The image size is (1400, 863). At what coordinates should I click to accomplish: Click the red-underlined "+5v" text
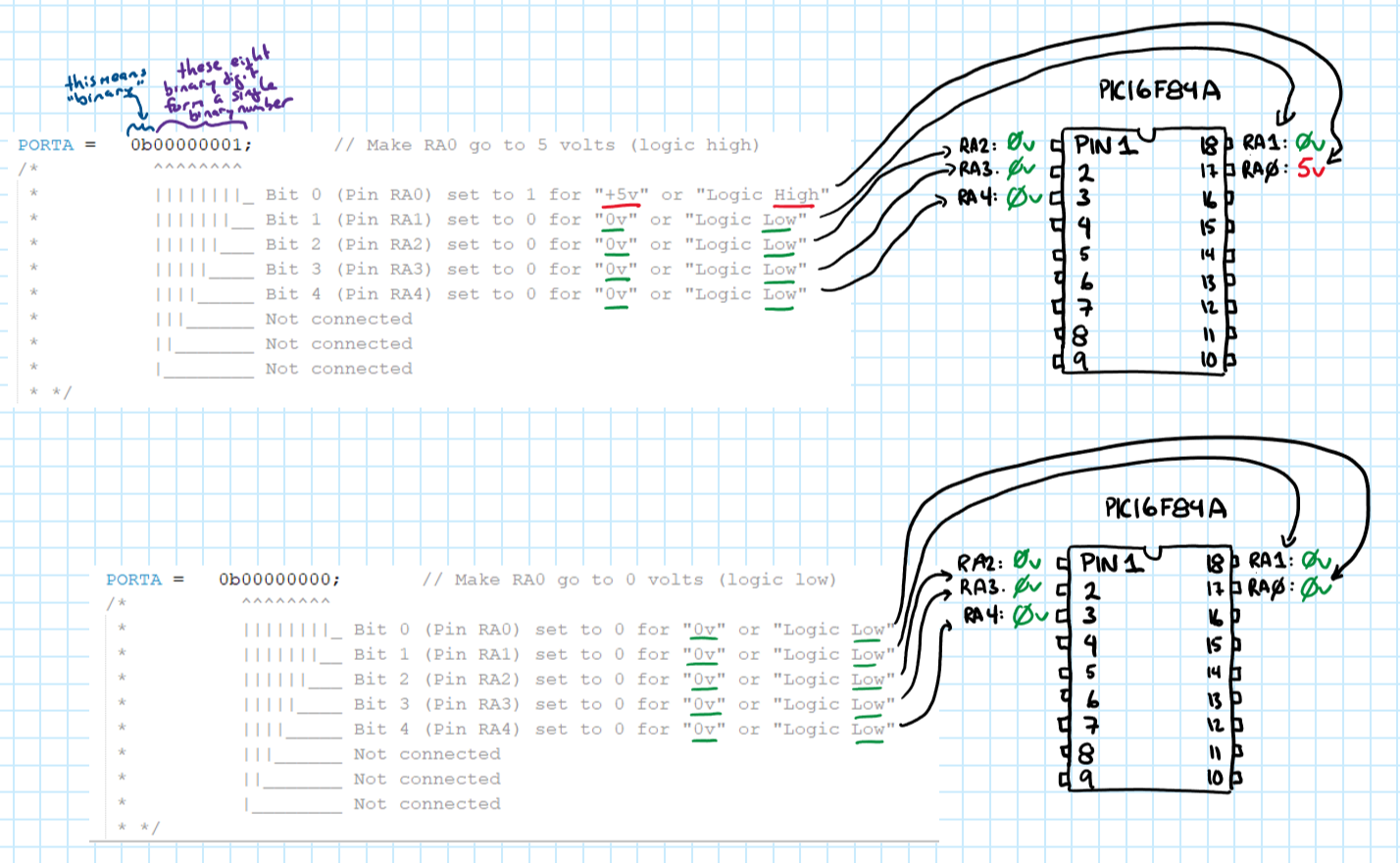pyautogui.click(x=622, y=194)
